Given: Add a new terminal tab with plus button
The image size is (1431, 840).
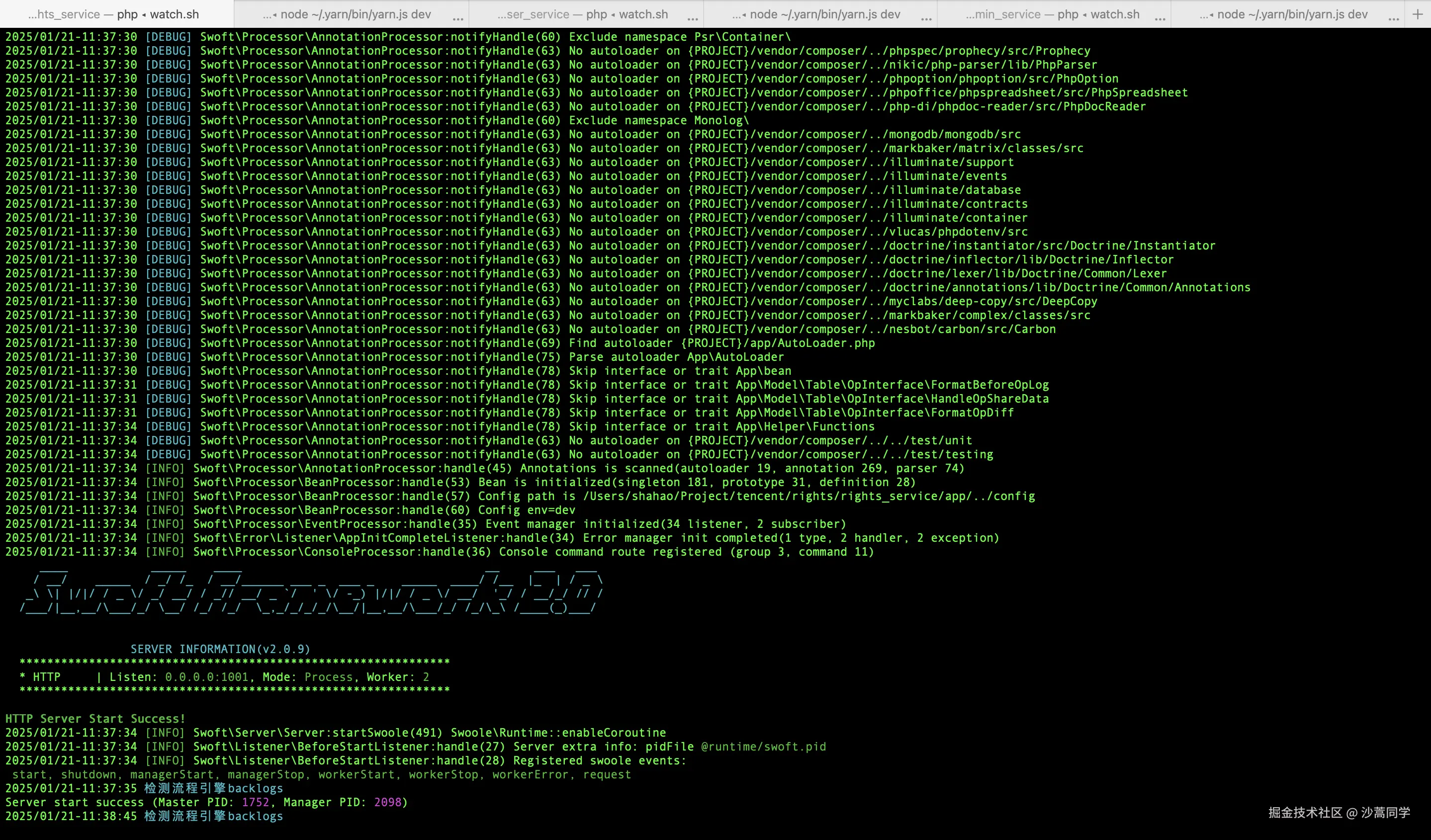Looking at the screenshot, I should click(1418, 14).
